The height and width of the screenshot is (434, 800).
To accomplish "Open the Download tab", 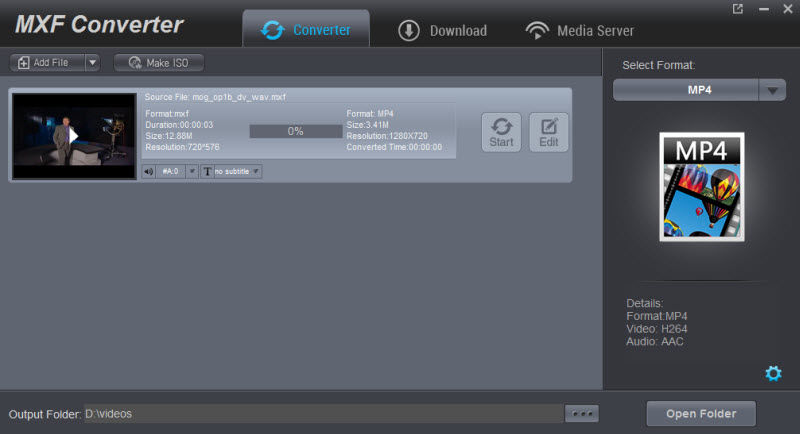I will coord(442,31).
